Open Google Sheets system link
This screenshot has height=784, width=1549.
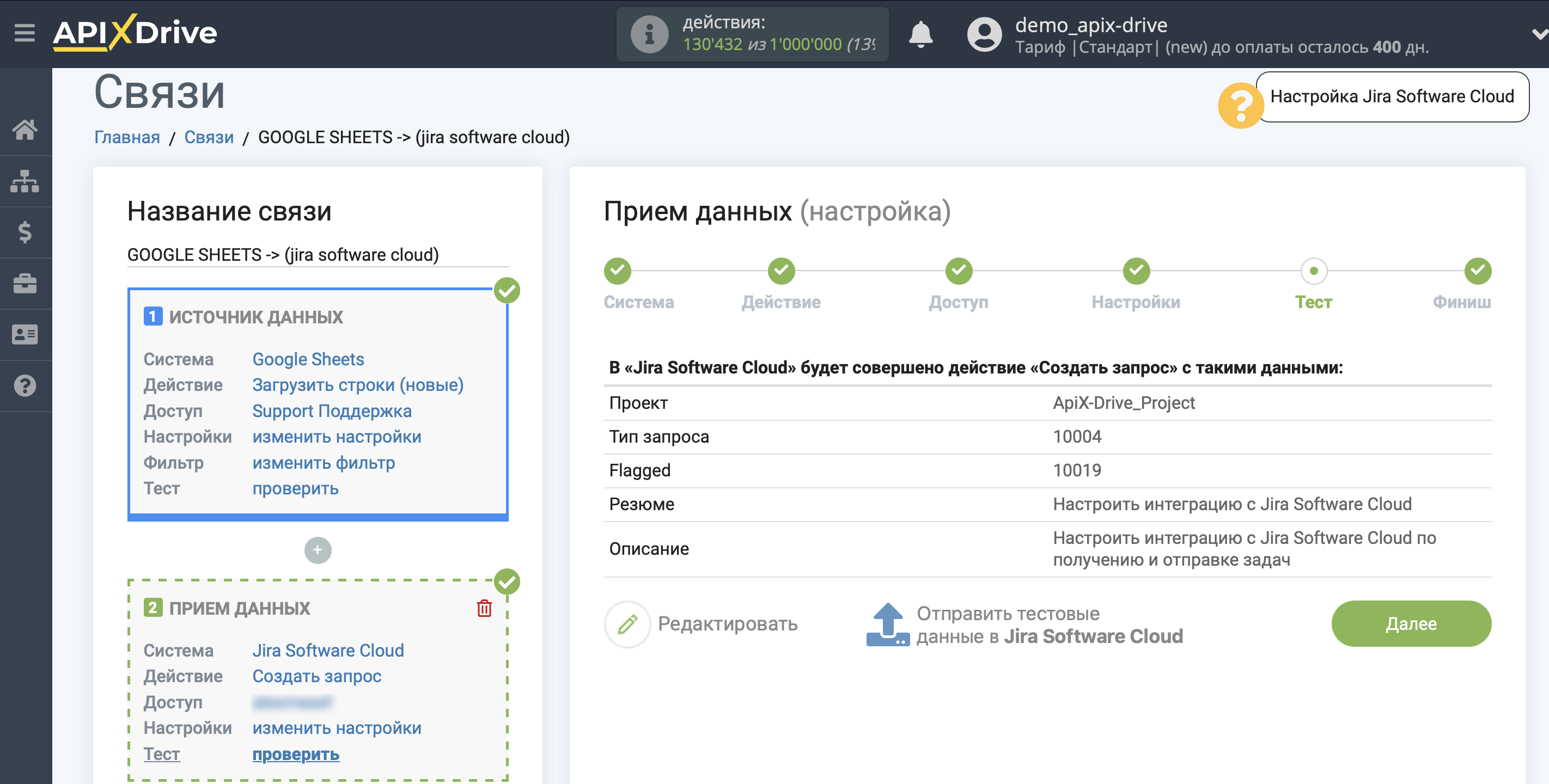point(308,359)
